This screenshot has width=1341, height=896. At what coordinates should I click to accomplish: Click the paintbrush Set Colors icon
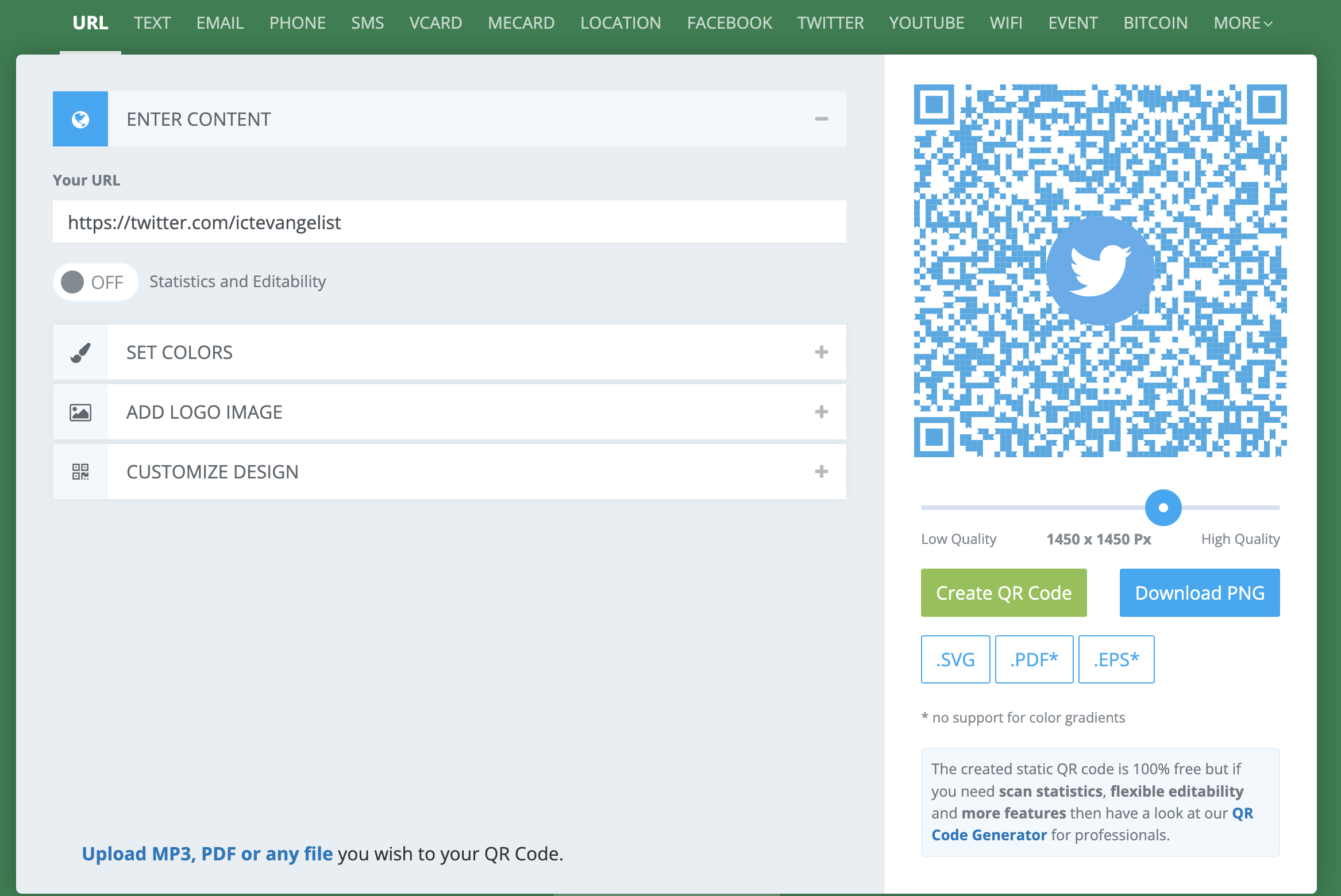[80, 352]
